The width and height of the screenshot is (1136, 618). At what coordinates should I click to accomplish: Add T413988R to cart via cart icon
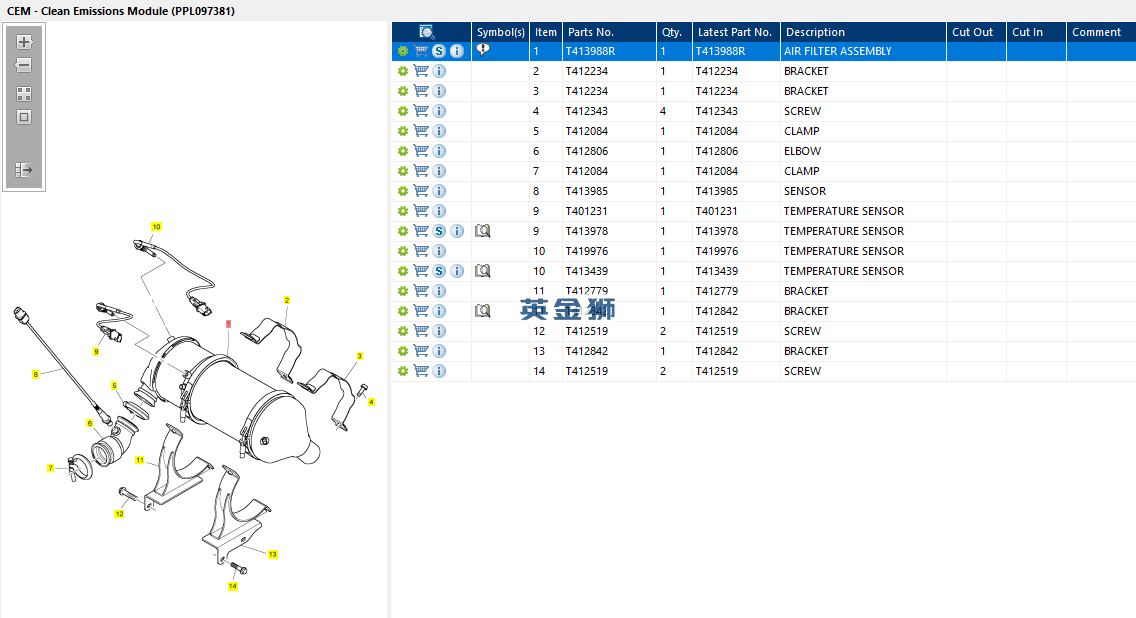pos(421,51)
